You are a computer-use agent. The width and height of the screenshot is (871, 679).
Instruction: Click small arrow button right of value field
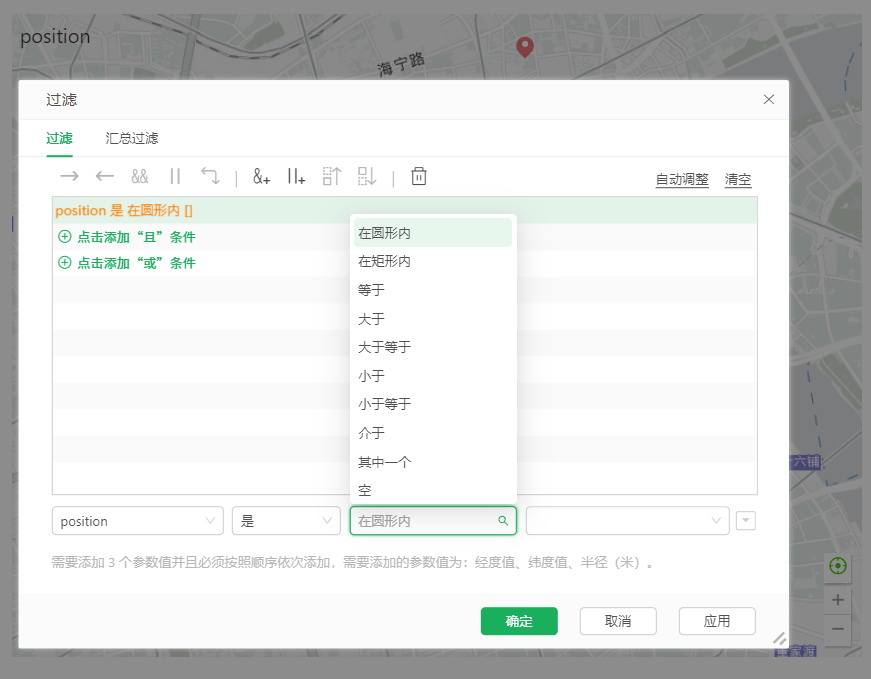tap(745, 521)
